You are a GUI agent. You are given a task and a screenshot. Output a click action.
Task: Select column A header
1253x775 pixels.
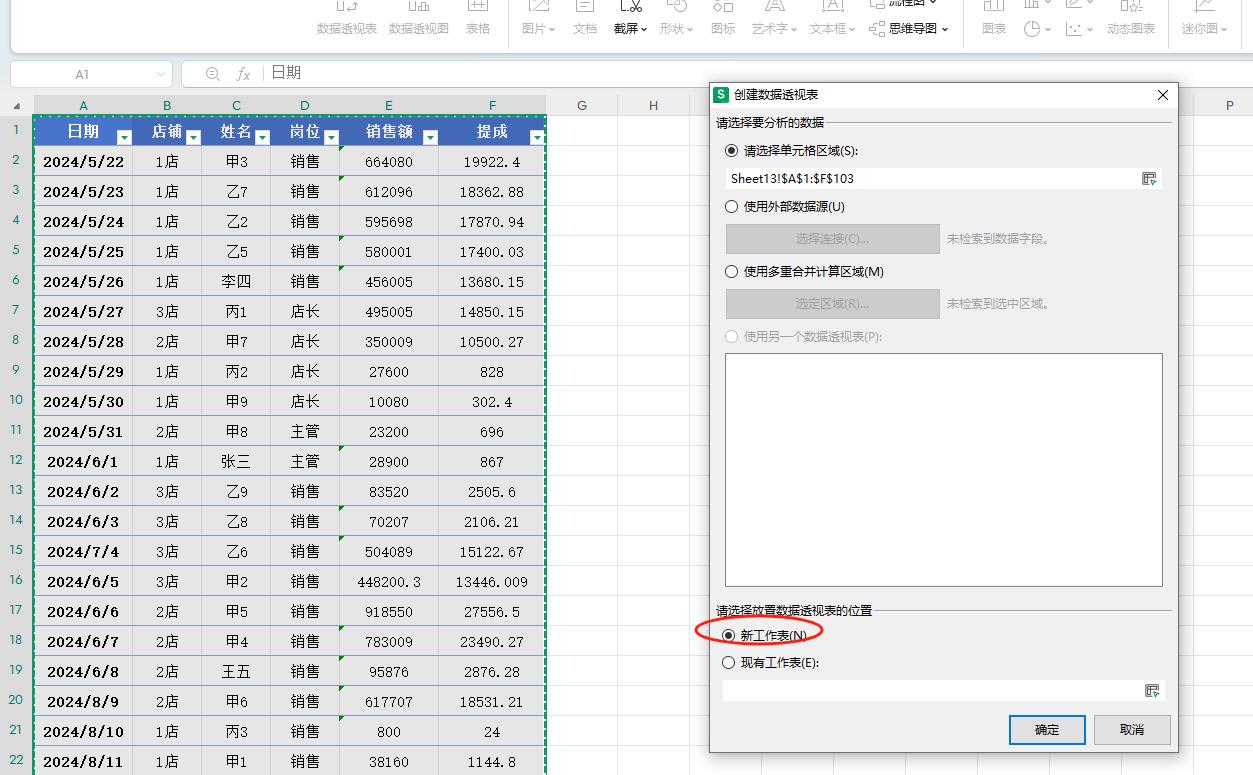tap(83, 105)
